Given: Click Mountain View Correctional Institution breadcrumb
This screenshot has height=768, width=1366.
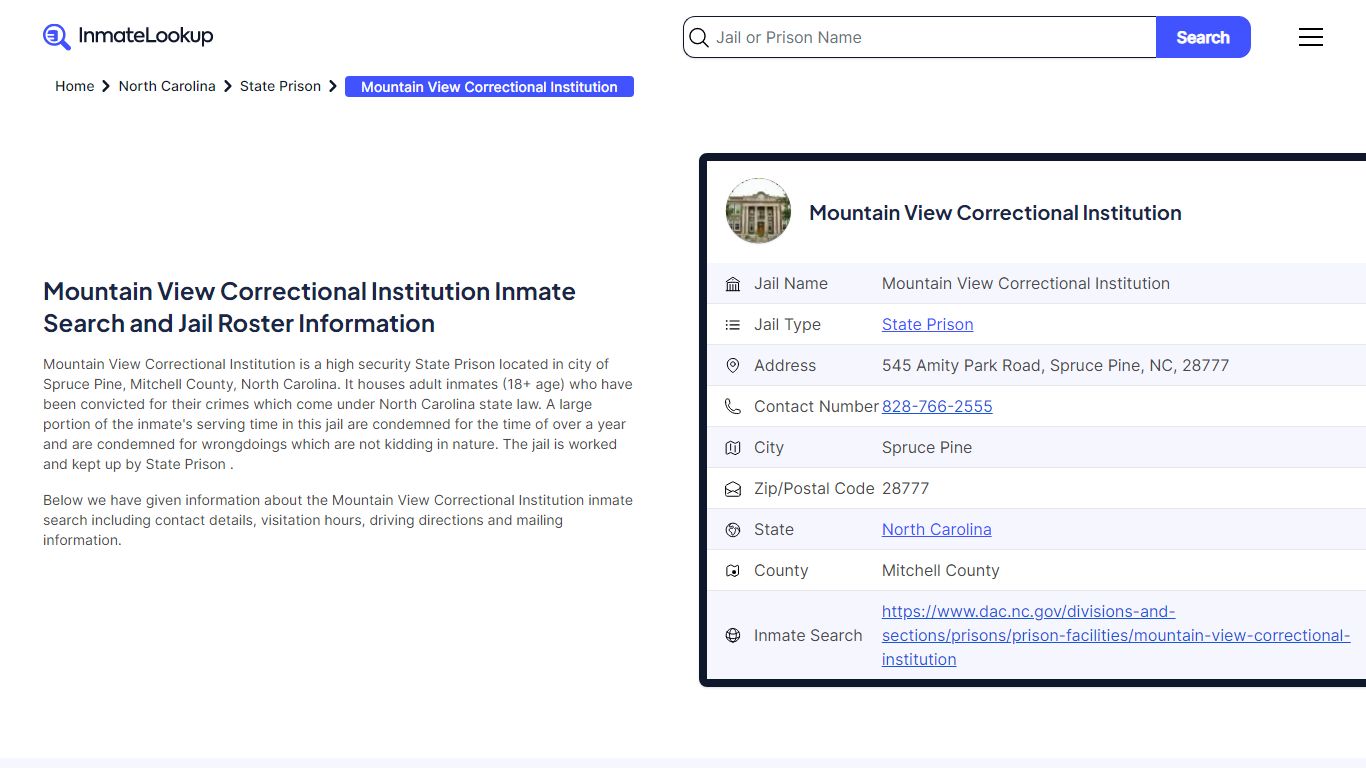Looking at the screenshot, I should coord(489,87).
